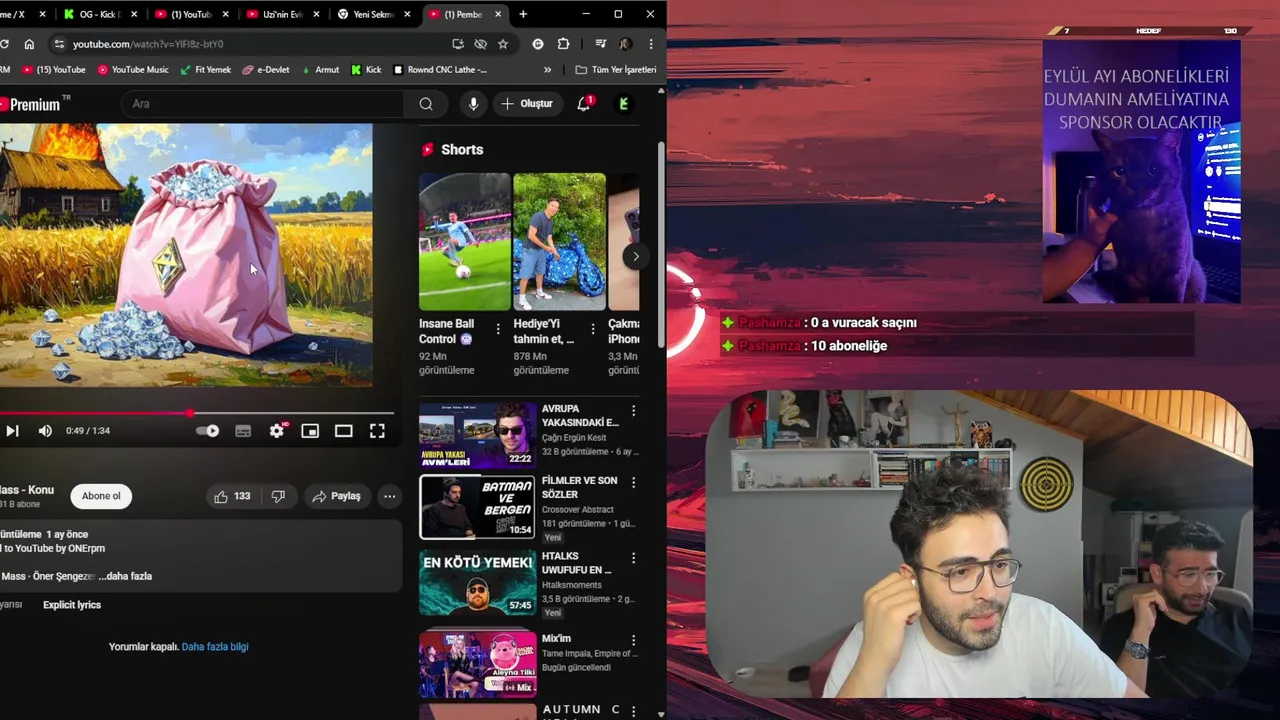Open Chrome three-dot menu
Screen dimensions: 1280x720
pyautogui.click(x=651, y=44)
